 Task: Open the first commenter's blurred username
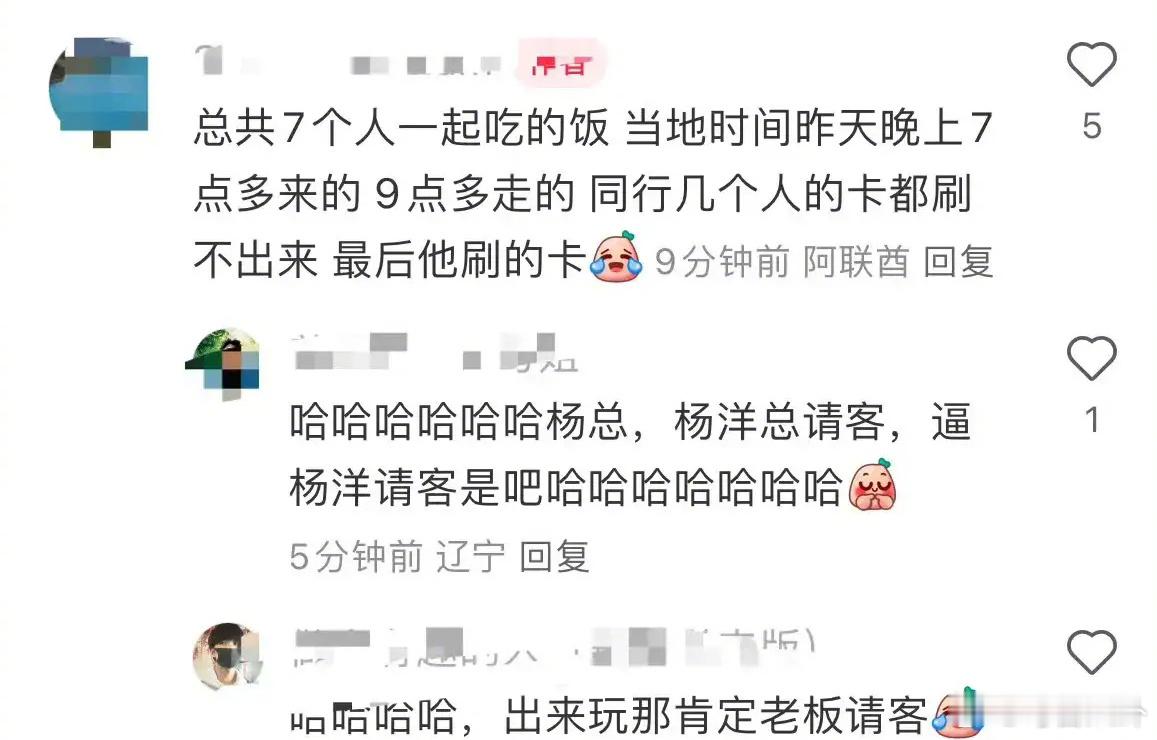349,62
